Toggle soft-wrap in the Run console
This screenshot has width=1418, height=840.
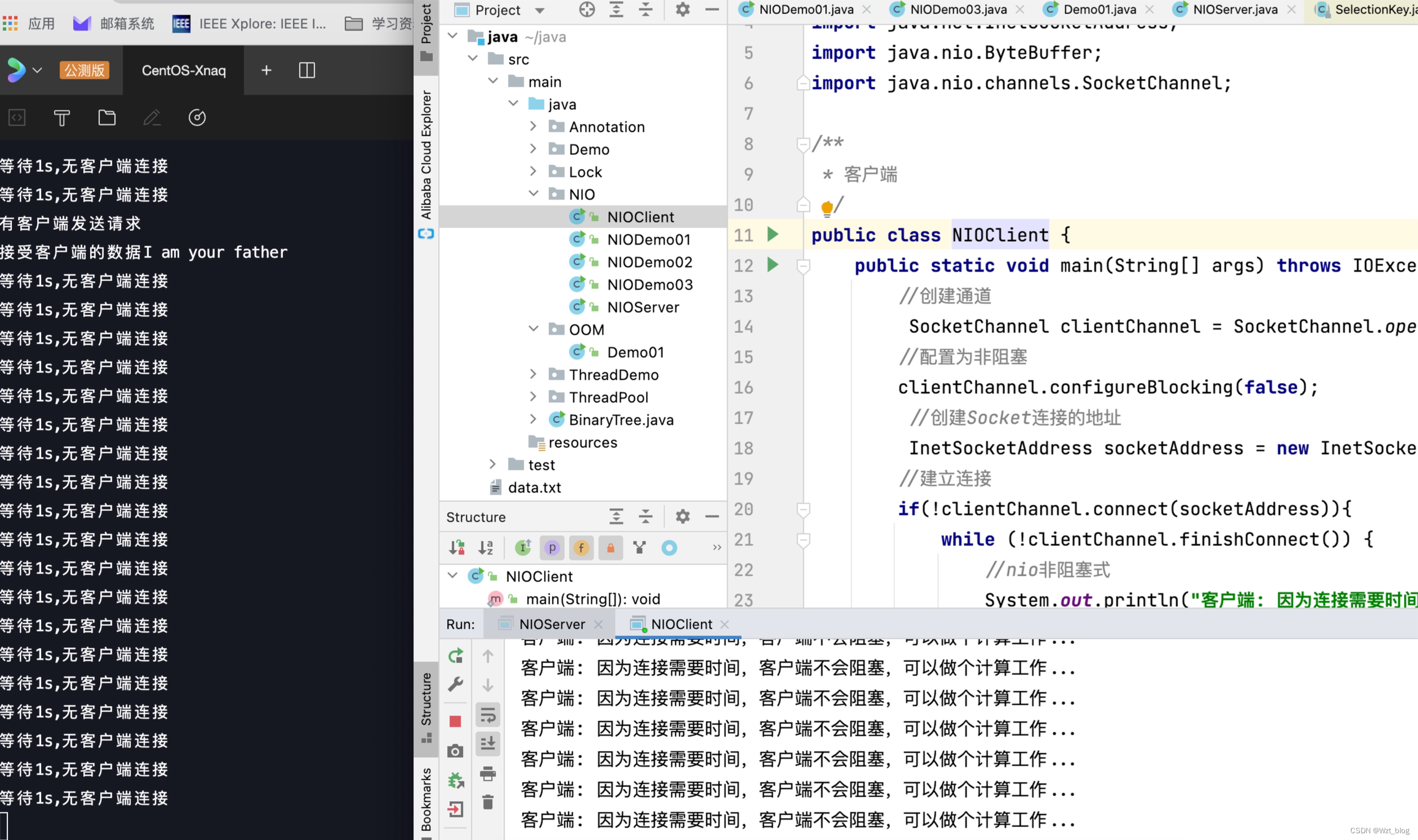point(488,715)
